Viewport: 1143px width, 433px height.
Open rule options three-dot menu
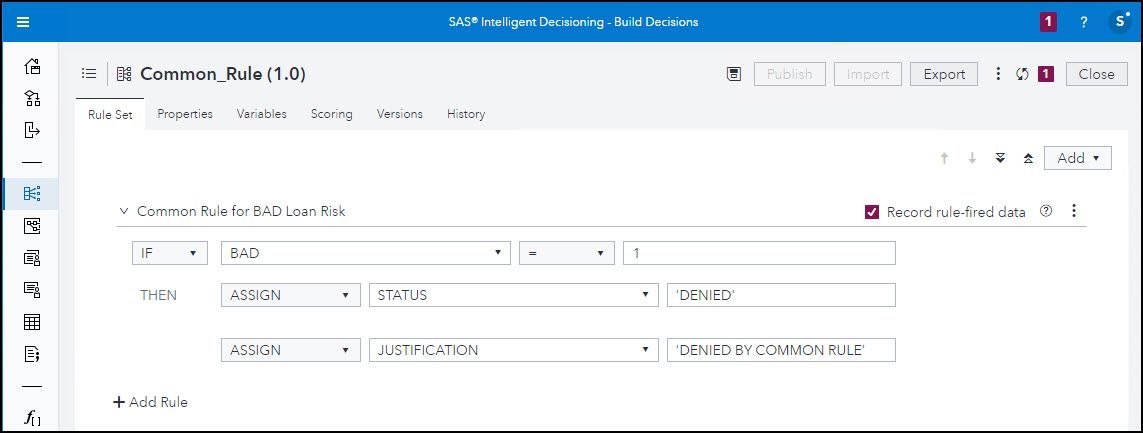1074,211
